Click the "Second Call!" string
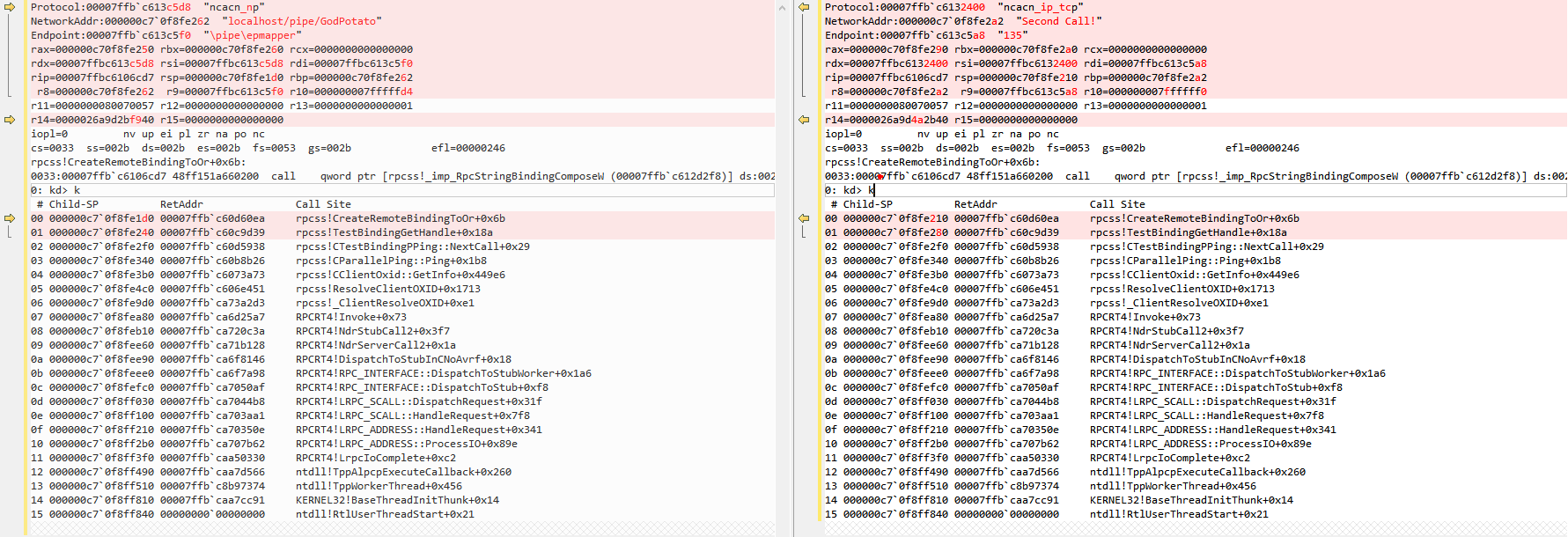Screen dimensions: 1568x537 1061,21
